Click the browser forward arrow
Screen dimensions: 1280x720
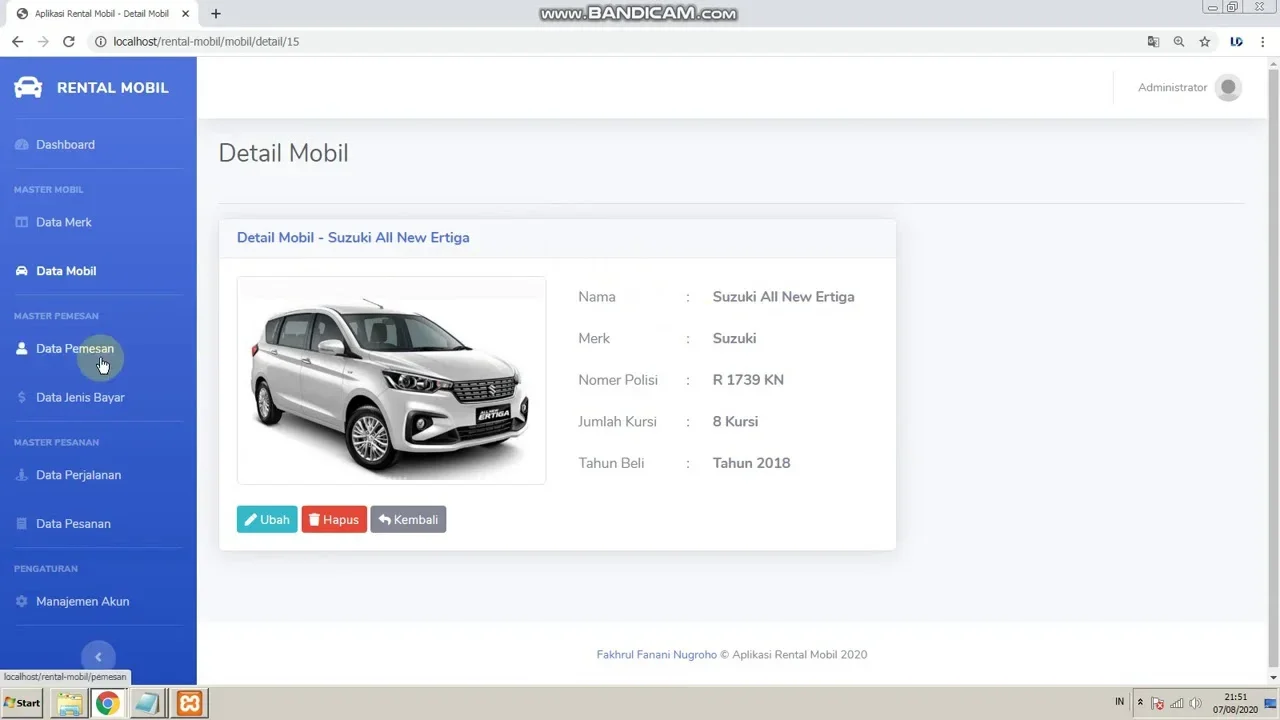point(43,41)
